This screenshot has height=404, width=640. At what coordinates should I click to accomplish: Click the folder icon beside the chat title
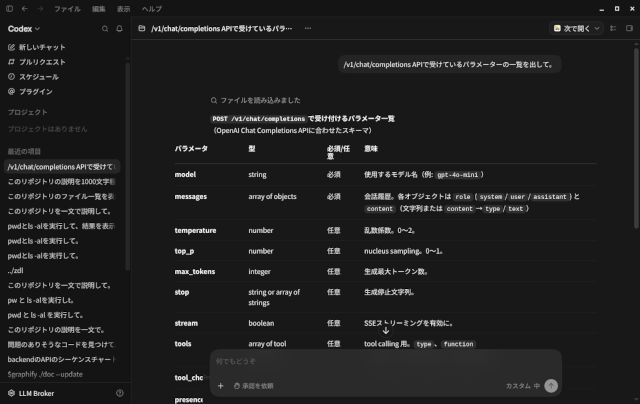click(x=142, y=28)
